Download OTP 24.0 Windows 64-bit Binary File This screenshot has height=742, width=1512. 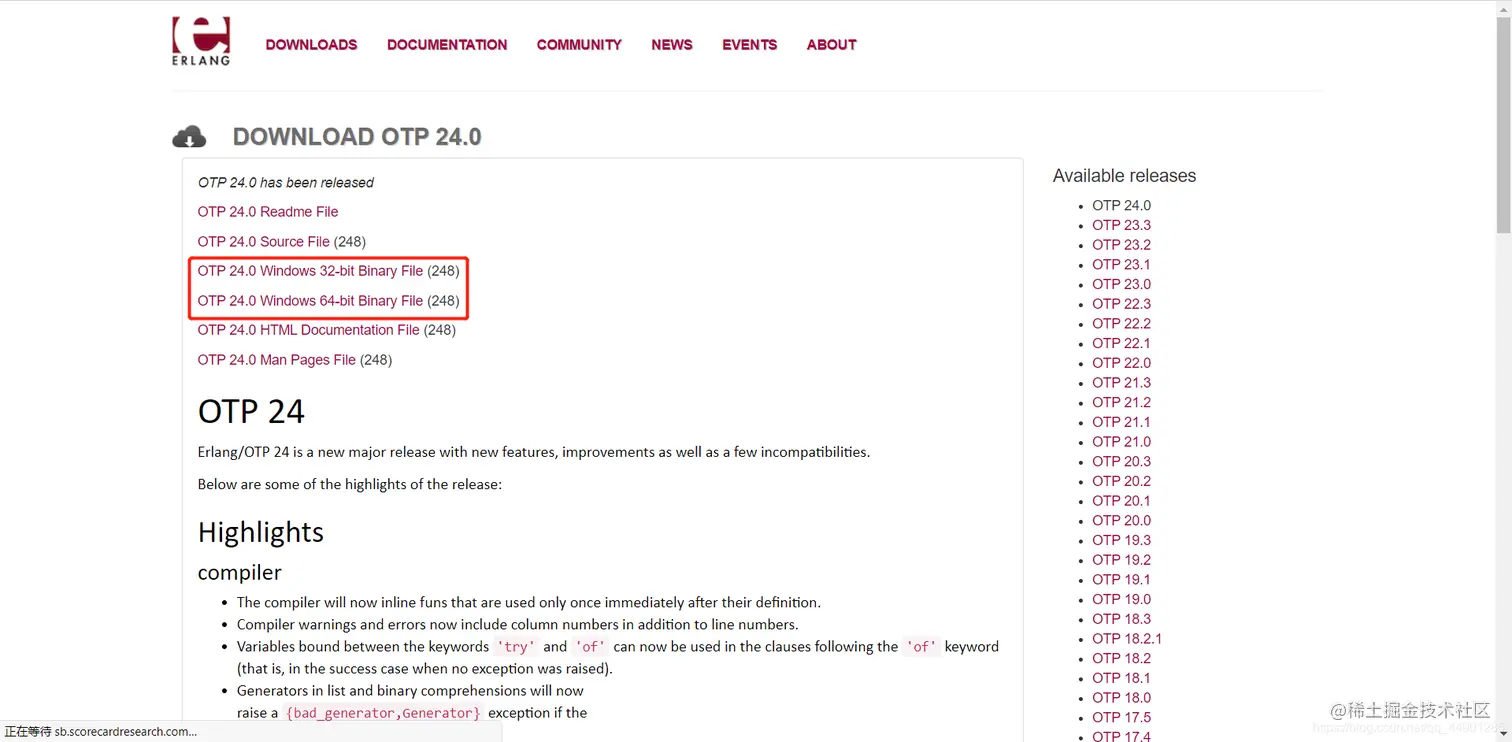point(310,301)
